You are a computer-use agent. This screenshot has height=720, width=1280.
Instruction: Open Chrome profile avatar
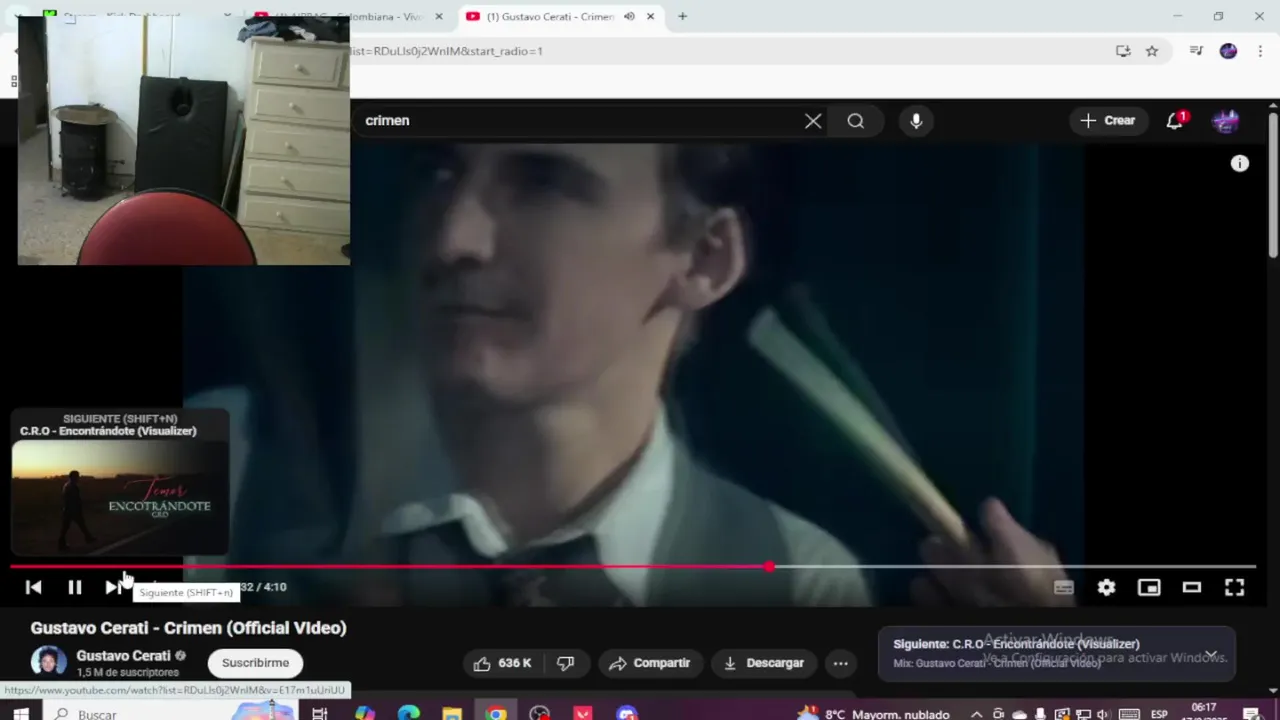pyautogui.click(x=1228, y=51)
